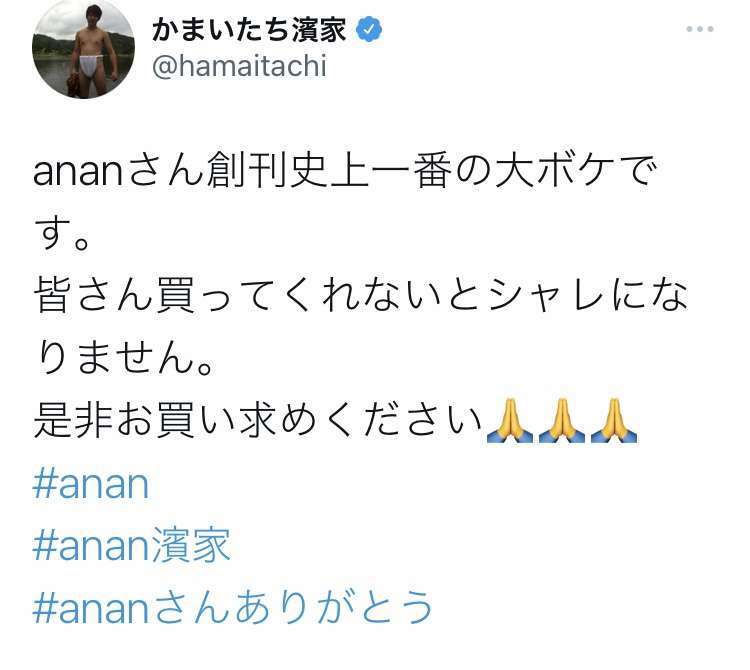Viewport: 750px width, 670px height.
Task: Open the round profile avatar photo
Action: coord(83,48)
